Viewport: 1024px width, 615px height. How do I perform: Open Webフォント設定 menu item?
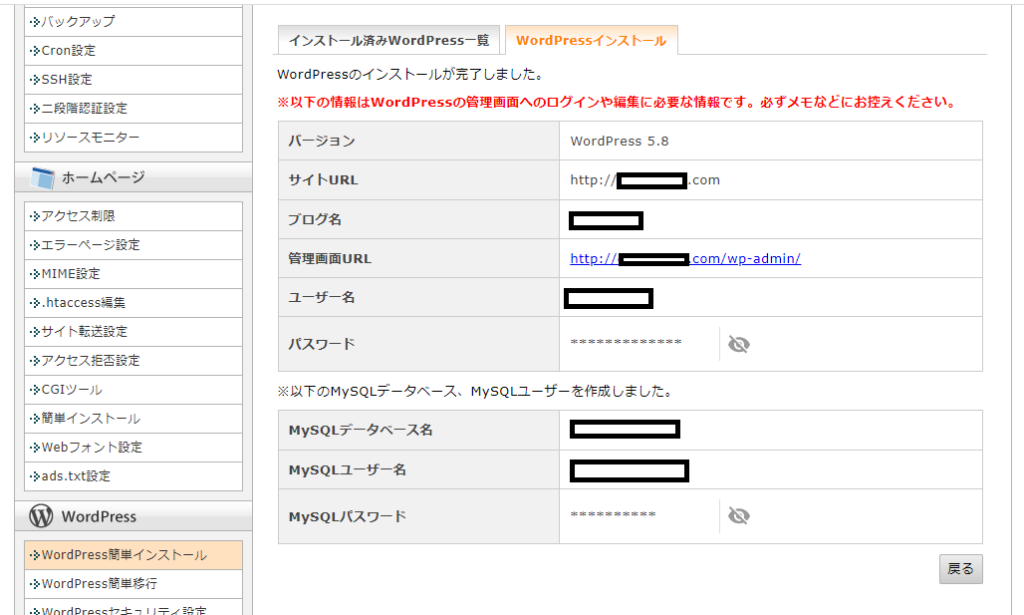[133, 447]
